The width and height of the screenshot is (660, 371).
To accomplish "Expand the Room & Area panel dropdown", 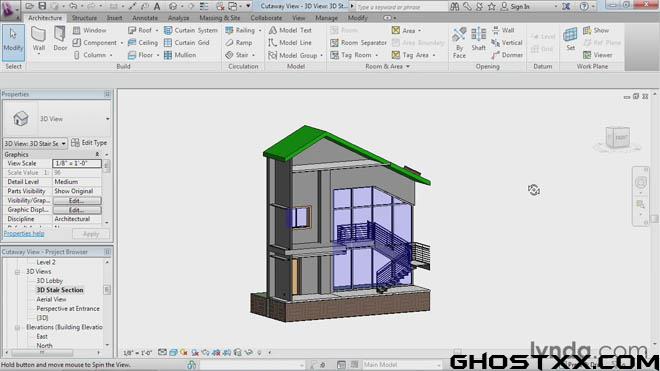I will [408, 67].
